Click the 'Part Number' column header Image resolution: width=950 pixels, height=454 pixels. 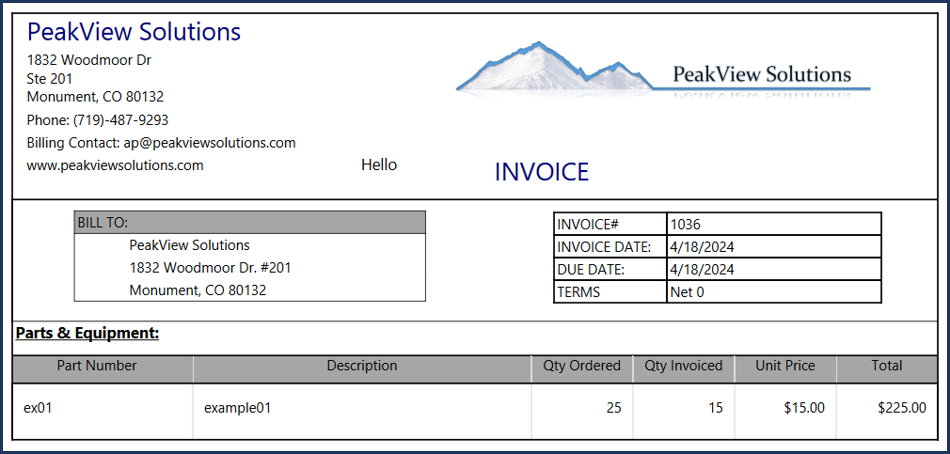click(x=102, y=369)
